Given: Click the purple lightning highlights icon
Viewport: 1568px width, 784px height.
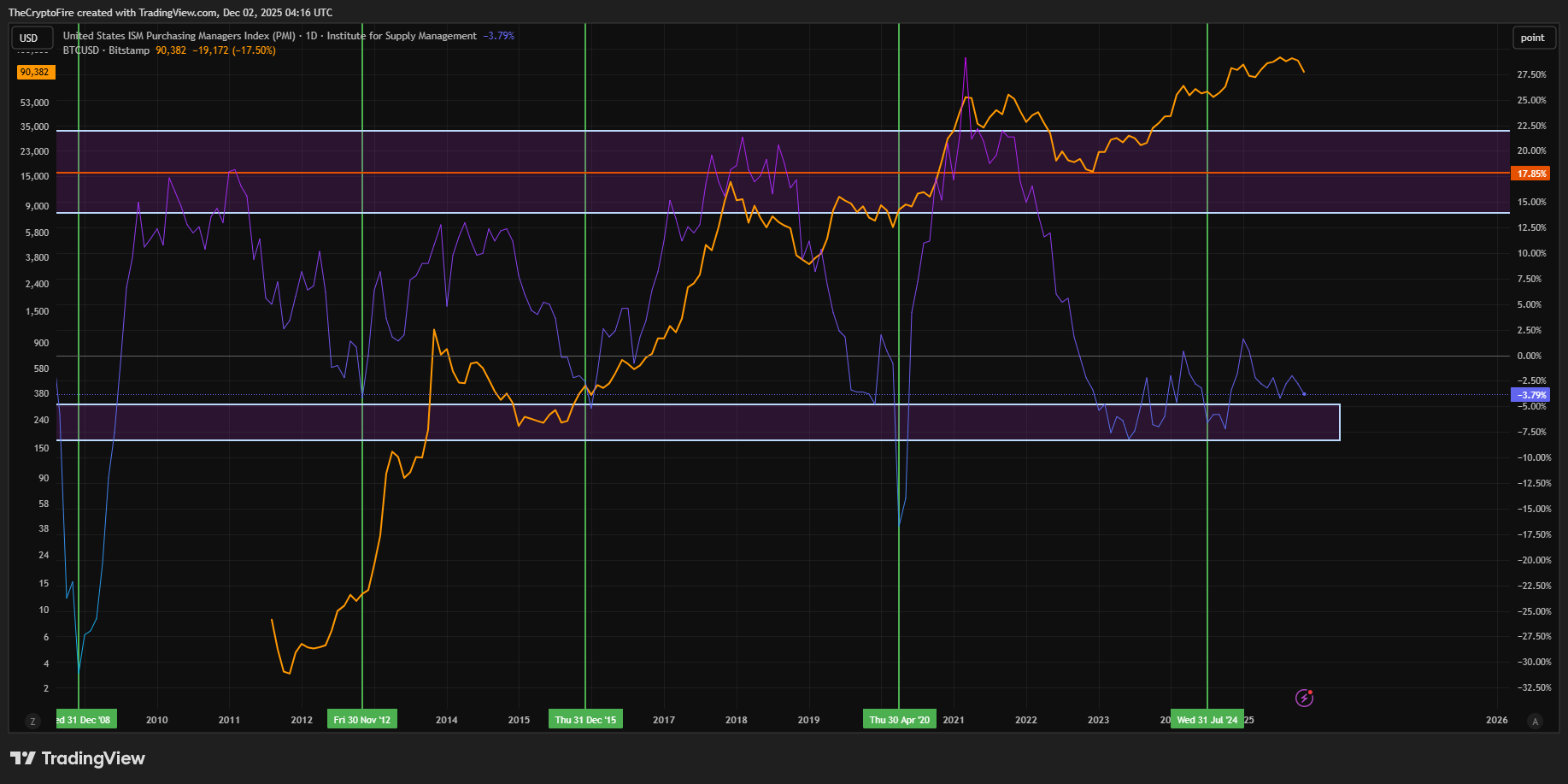Looking at the screenshot, I should point(1302,698).
